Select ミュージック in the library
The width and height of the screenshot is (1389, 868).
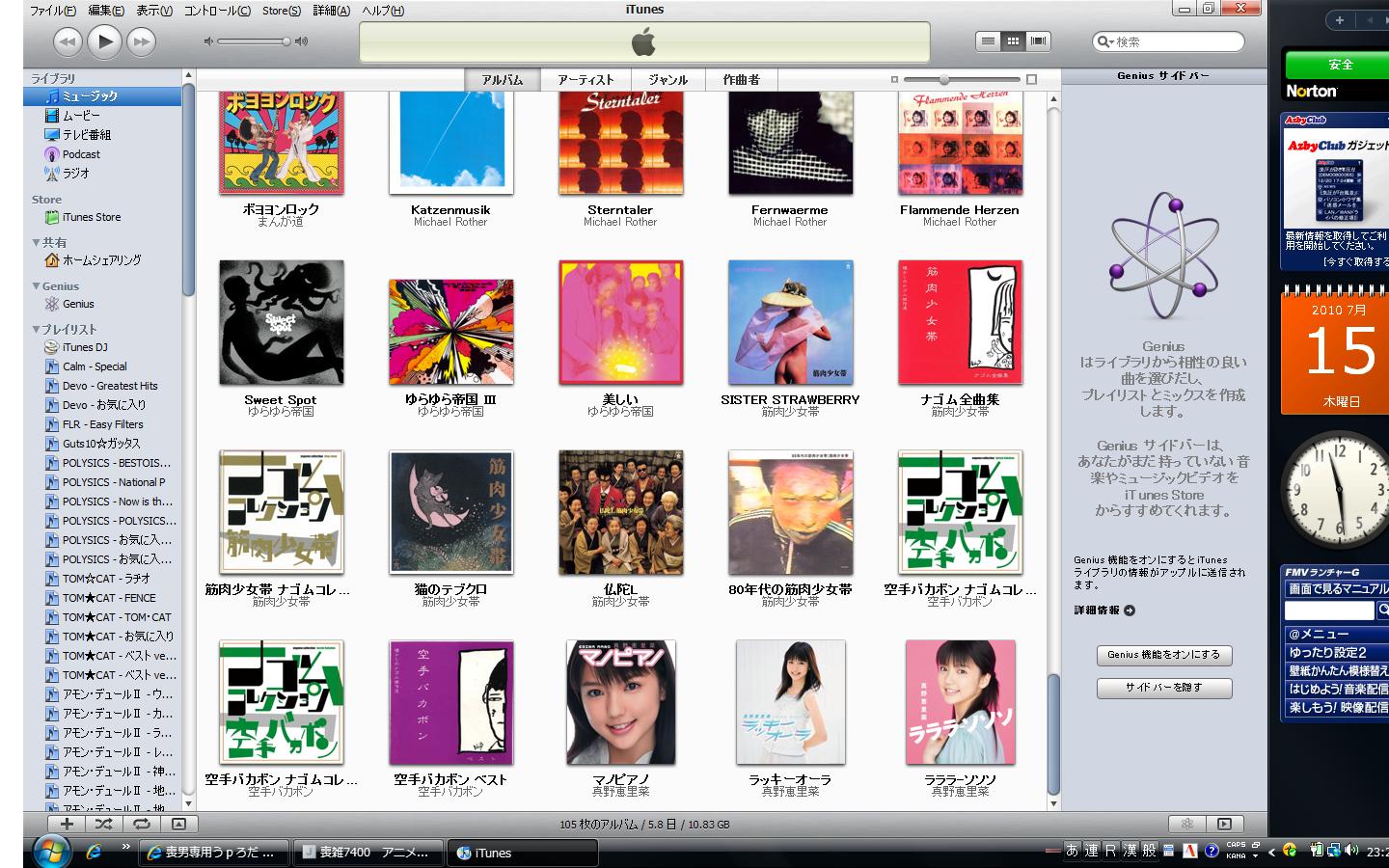(102, 96)
